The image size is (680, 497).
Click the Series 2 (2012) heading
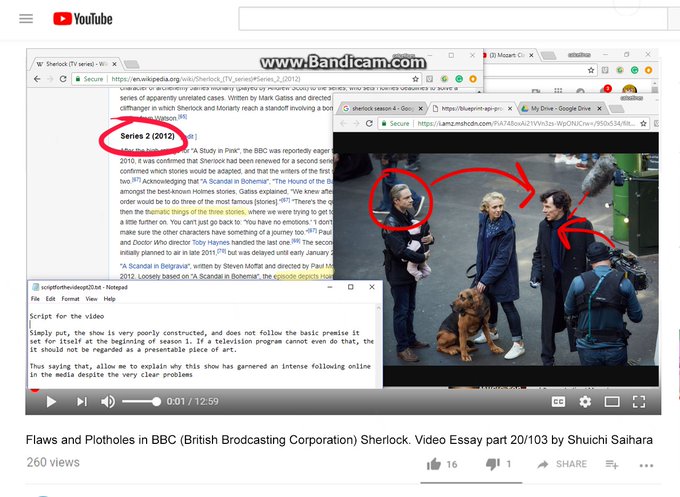click(x=147, y=136)
